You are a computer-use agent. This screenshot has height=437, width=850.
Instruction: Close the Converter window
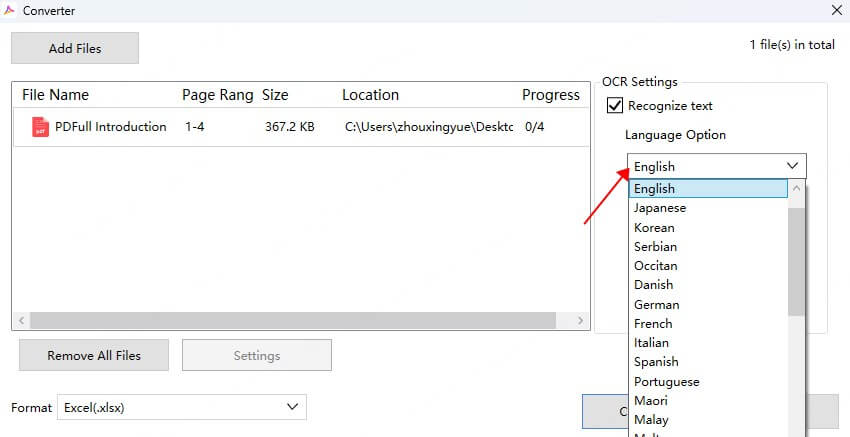836,10
